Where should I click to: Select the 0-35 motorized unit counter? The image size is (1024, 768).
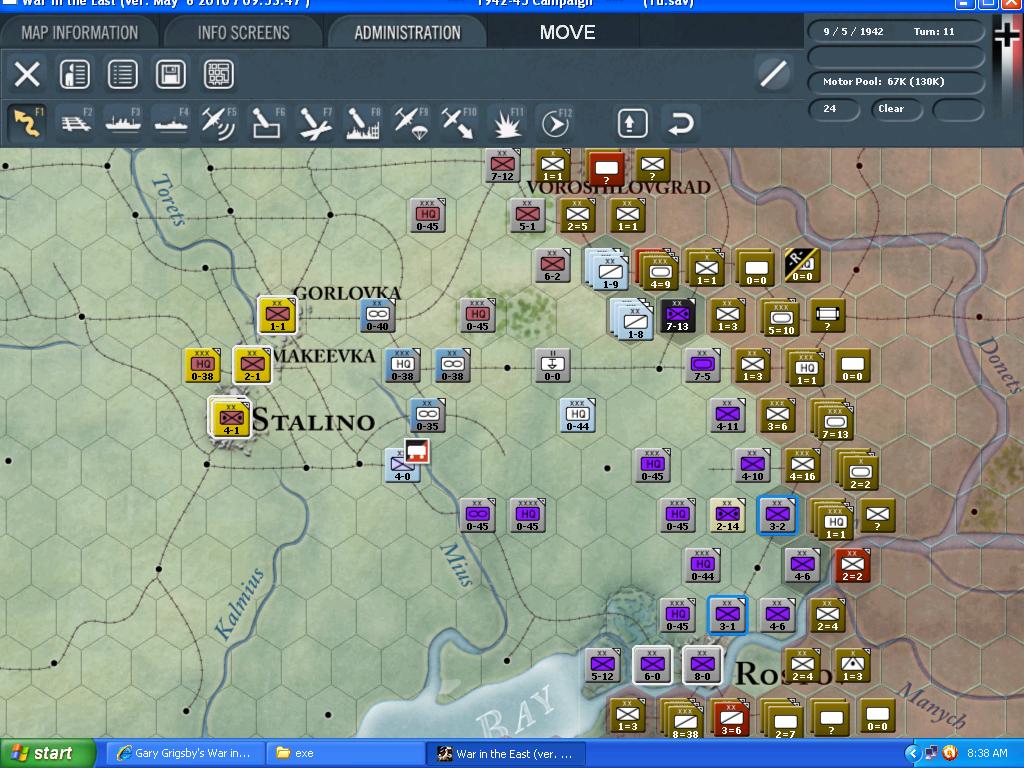tap(427, 415)
